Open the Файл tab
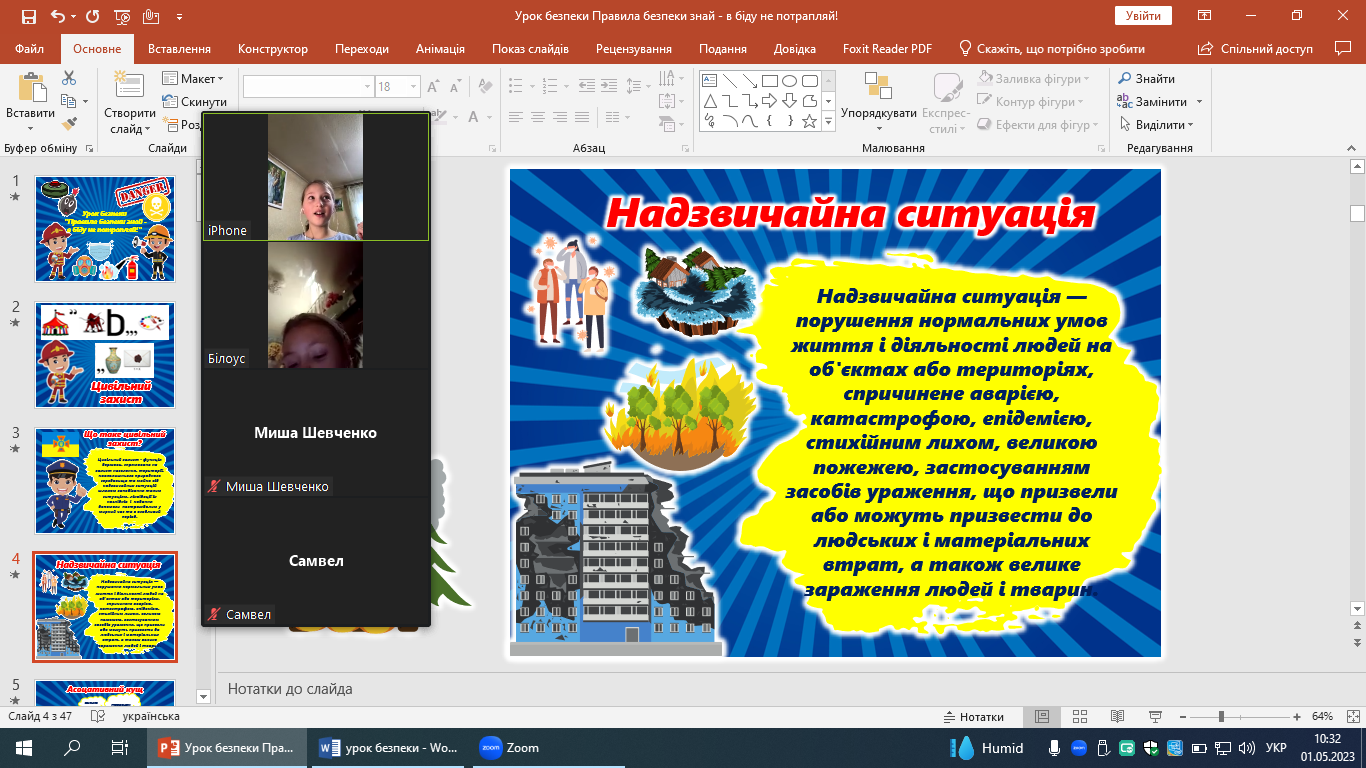Viewport: 1366px width, 768px height. tap(30, 48)
